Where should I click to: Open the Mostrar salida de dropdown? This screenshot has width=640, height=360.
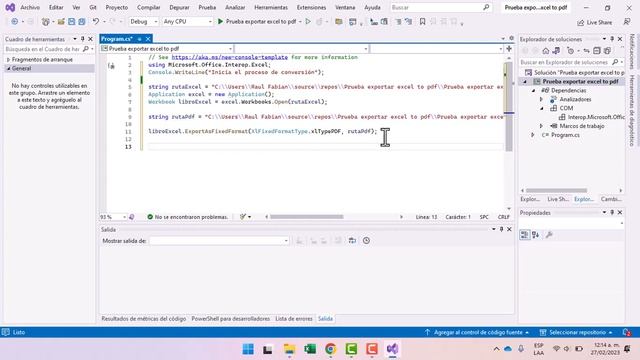219,241
